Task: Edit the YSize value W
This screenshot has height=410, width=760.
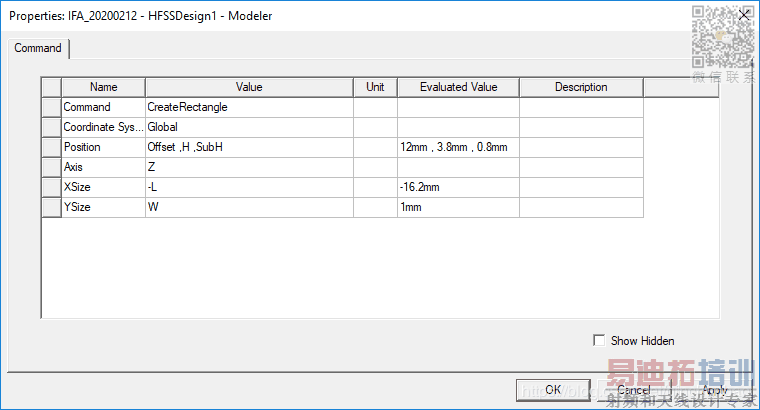Action: coord(249,207)
